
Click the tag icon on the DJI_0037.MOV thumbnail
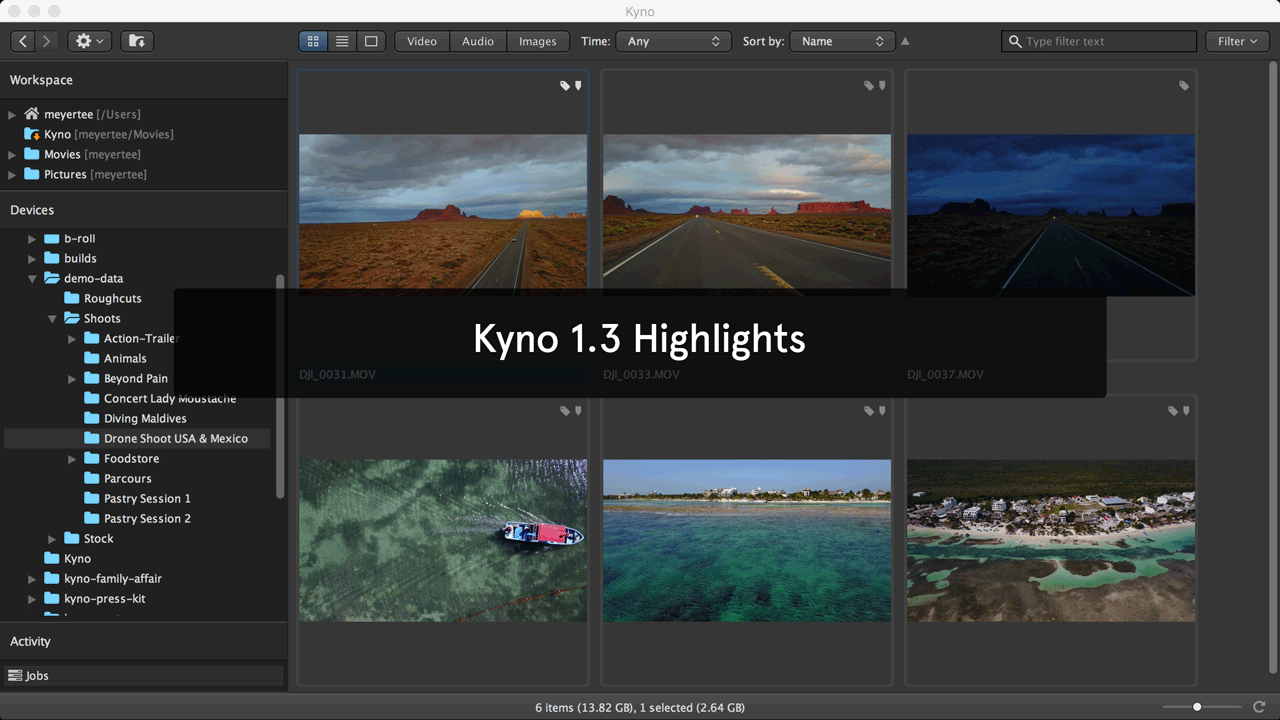point(1184,86)
